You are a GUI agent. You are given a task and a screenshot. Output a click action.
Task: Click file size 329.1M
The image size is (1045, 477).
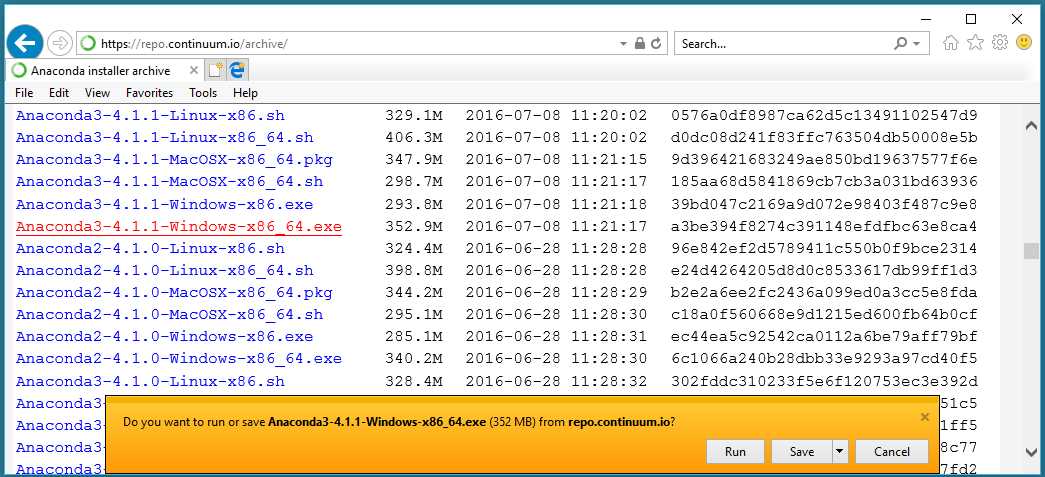pos(414,116)
